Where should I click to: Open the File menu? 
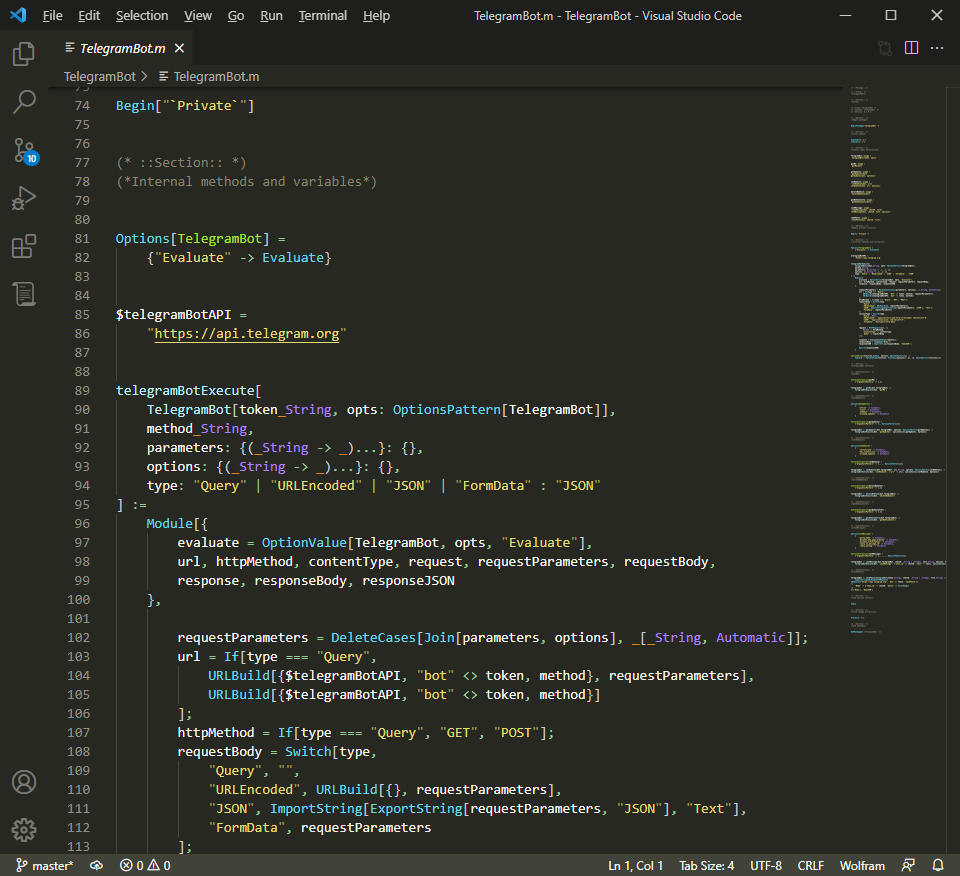coord(53,16)
